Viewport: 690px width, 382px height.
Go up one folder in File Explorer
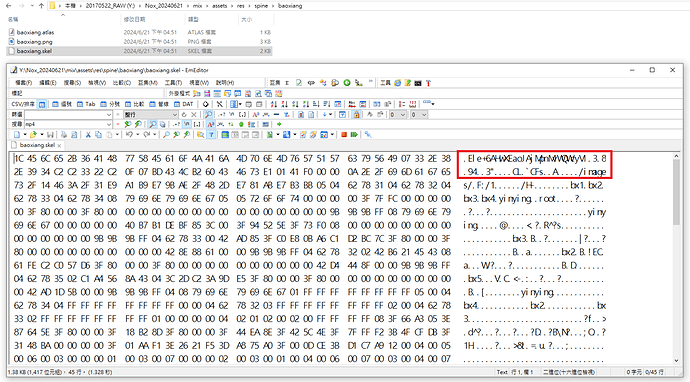point(41,6)
